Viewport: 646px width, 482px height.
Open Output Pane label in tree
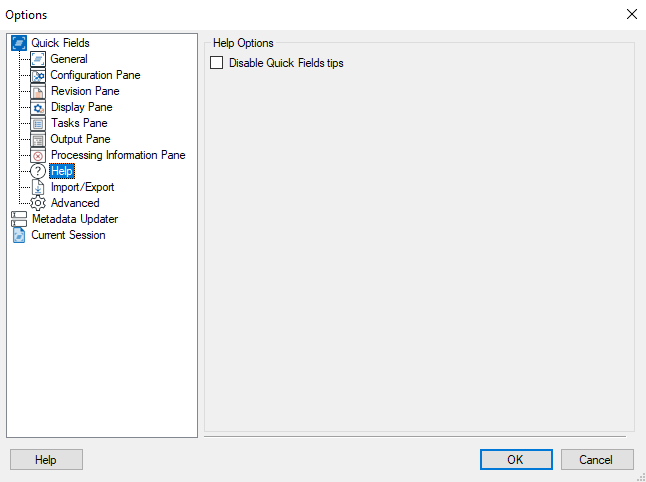[80, 139]
